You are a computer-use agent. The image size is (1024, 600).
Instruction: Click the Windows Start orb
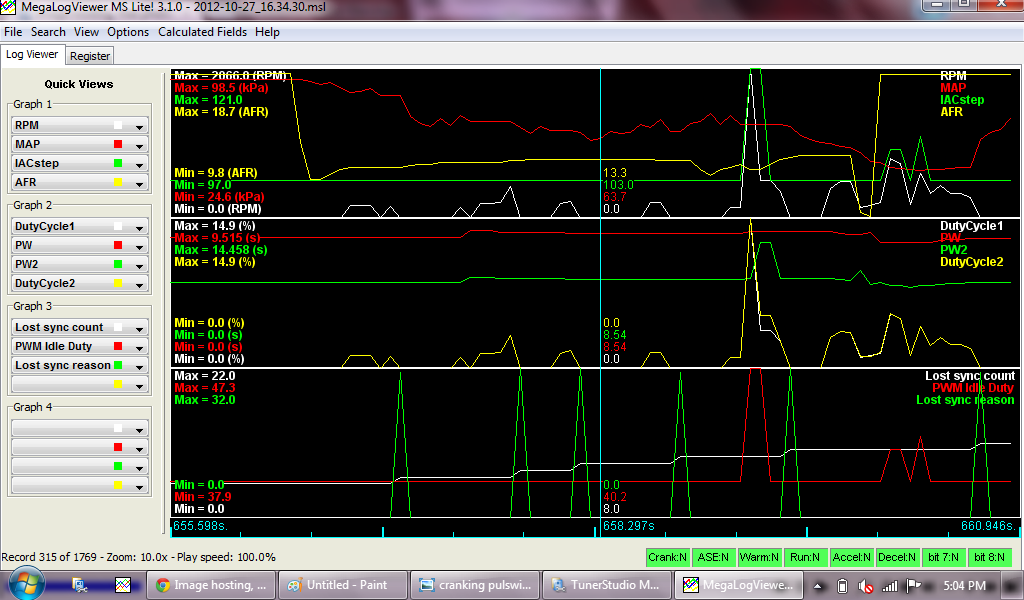pyautogui.click(x=23, y=584)
